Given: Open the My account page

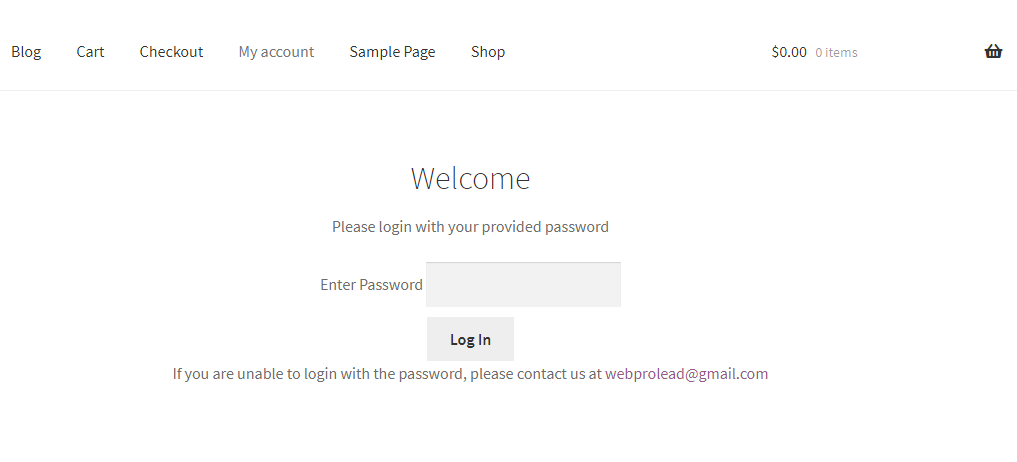Looking at the screenshot, I should point(276,52).
